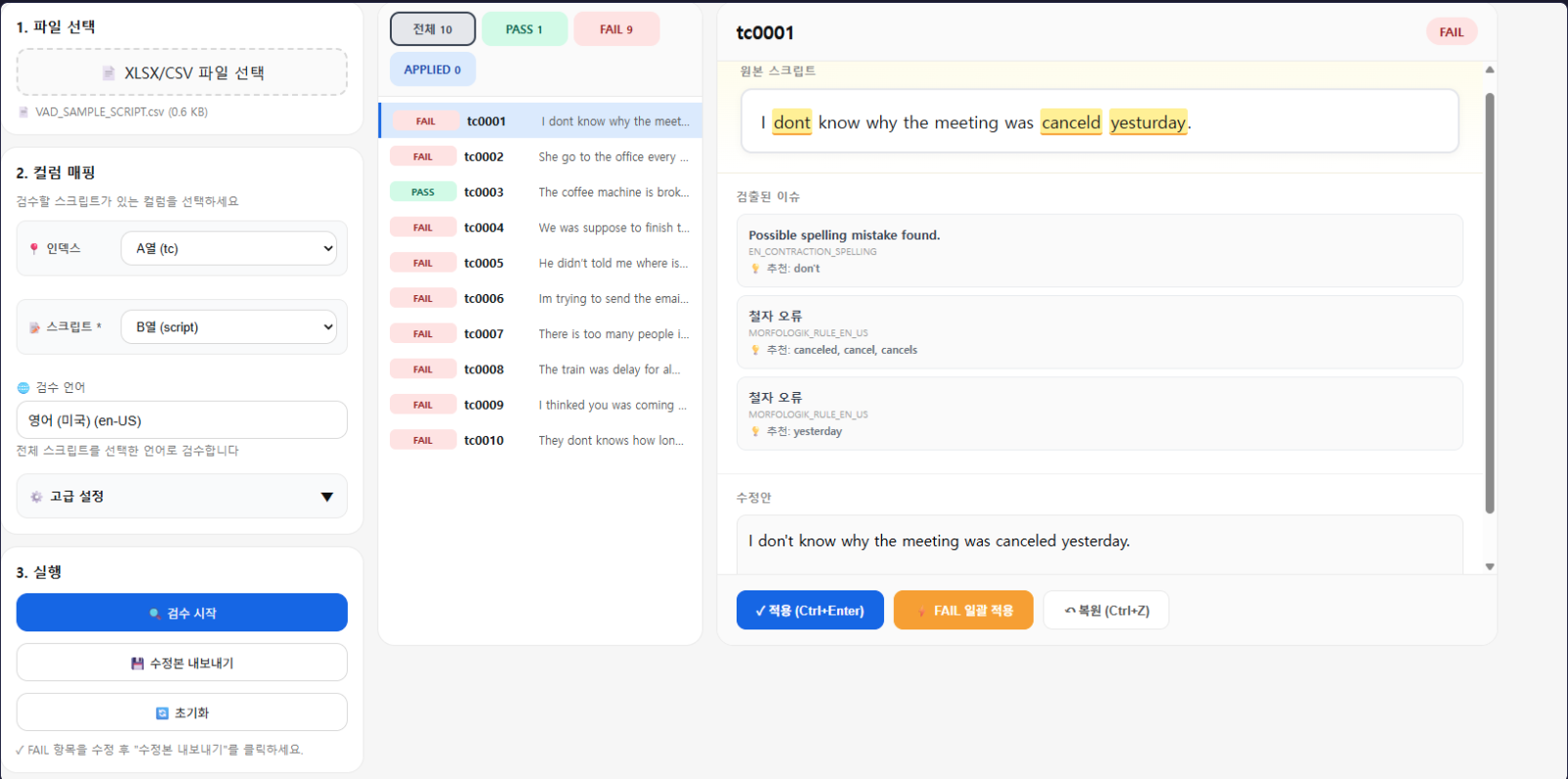1568x779 pixels.
Task: Click the save disk icon on 수정본 내보내기
Action: 138,664
